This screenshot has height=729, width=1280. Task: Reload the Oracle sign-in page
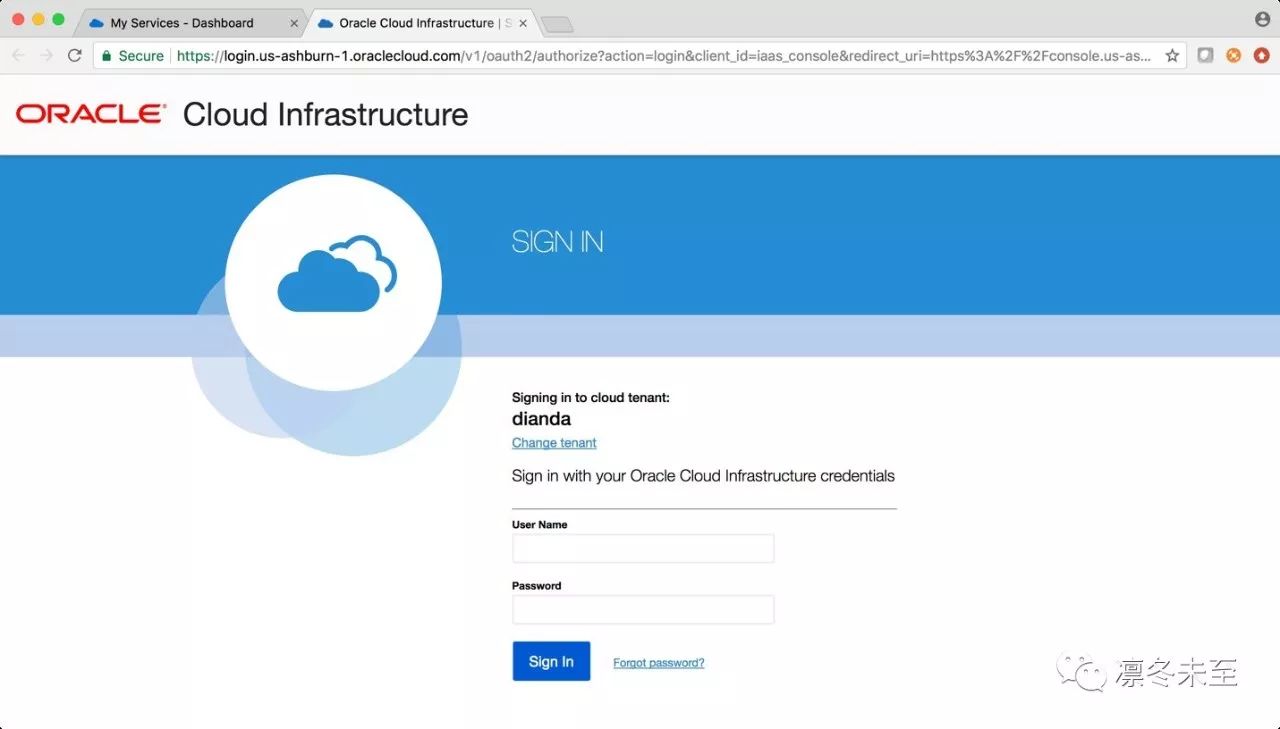74,56
